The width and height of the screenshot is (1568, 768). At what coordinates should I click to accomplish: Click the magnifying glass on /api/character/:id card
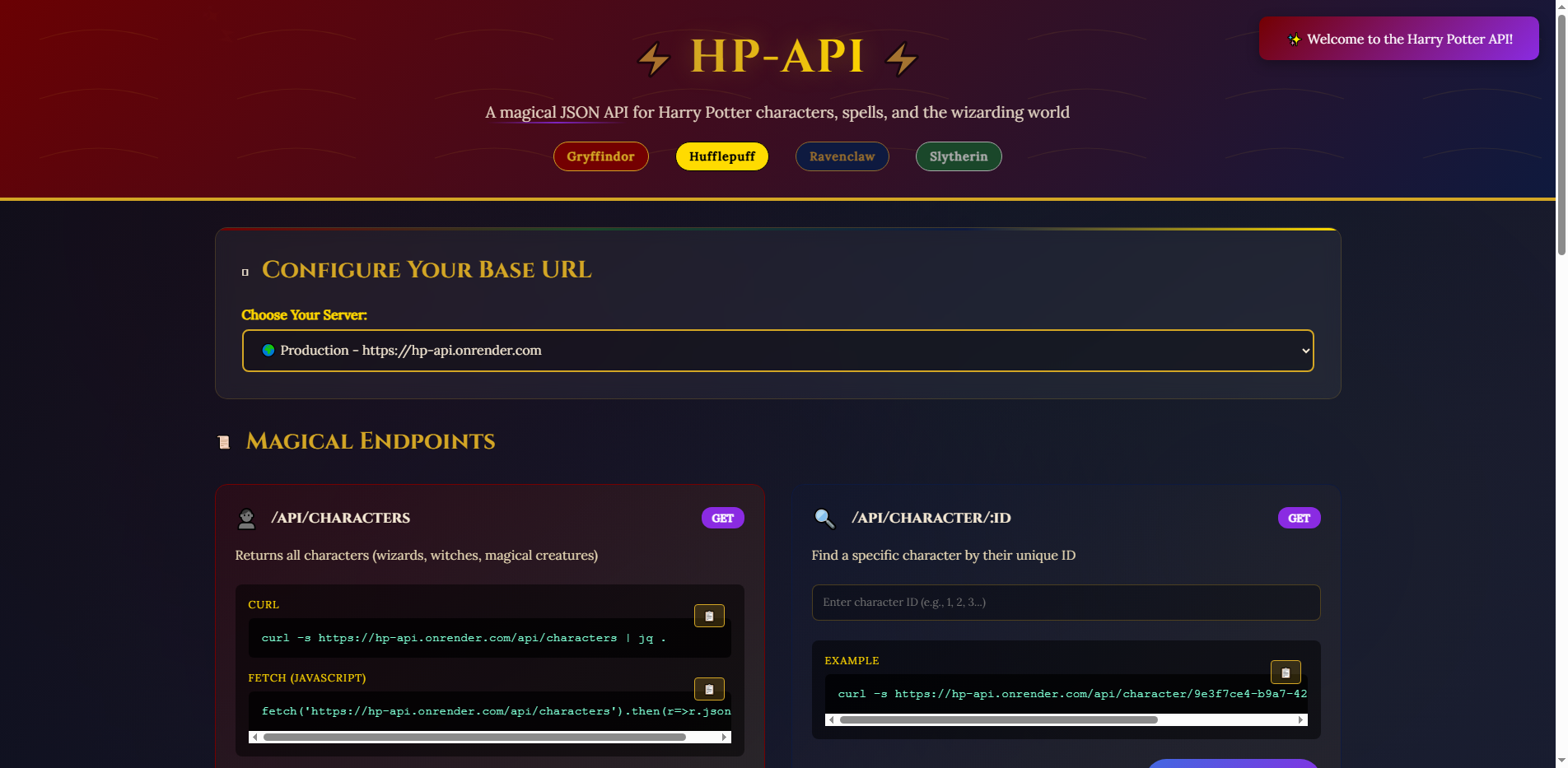pyautogui.click(x=823, y=517)
